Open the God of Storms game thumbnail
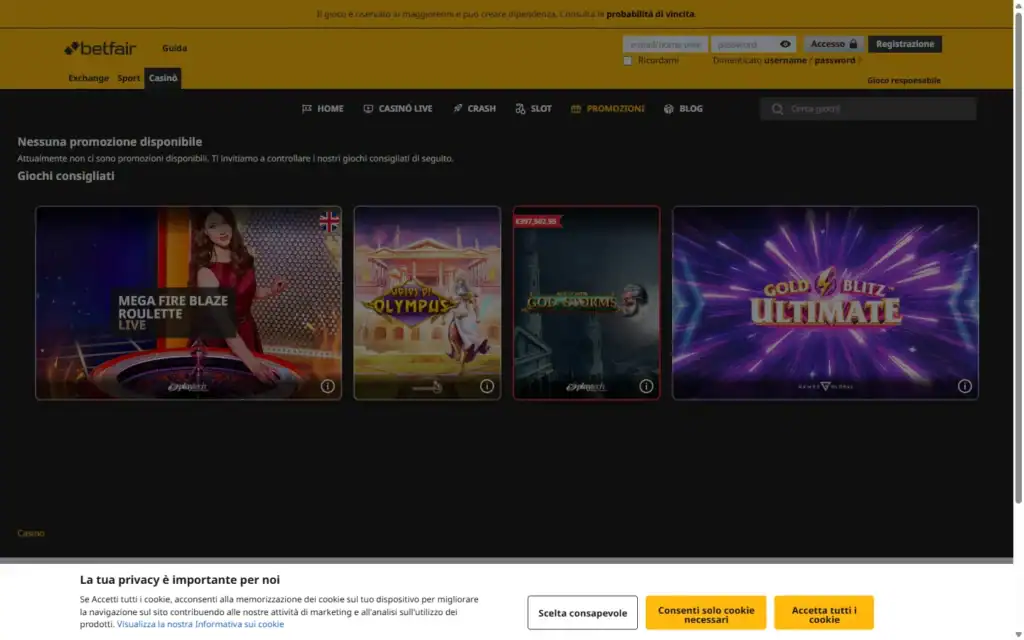 (x=586, y=303)
